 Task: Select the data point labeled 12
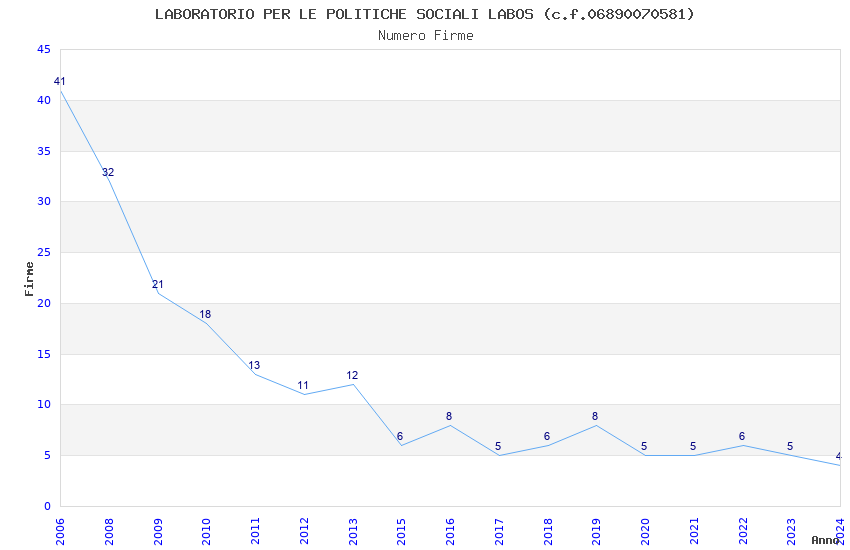pyautogui.click(x=352, y=375)
